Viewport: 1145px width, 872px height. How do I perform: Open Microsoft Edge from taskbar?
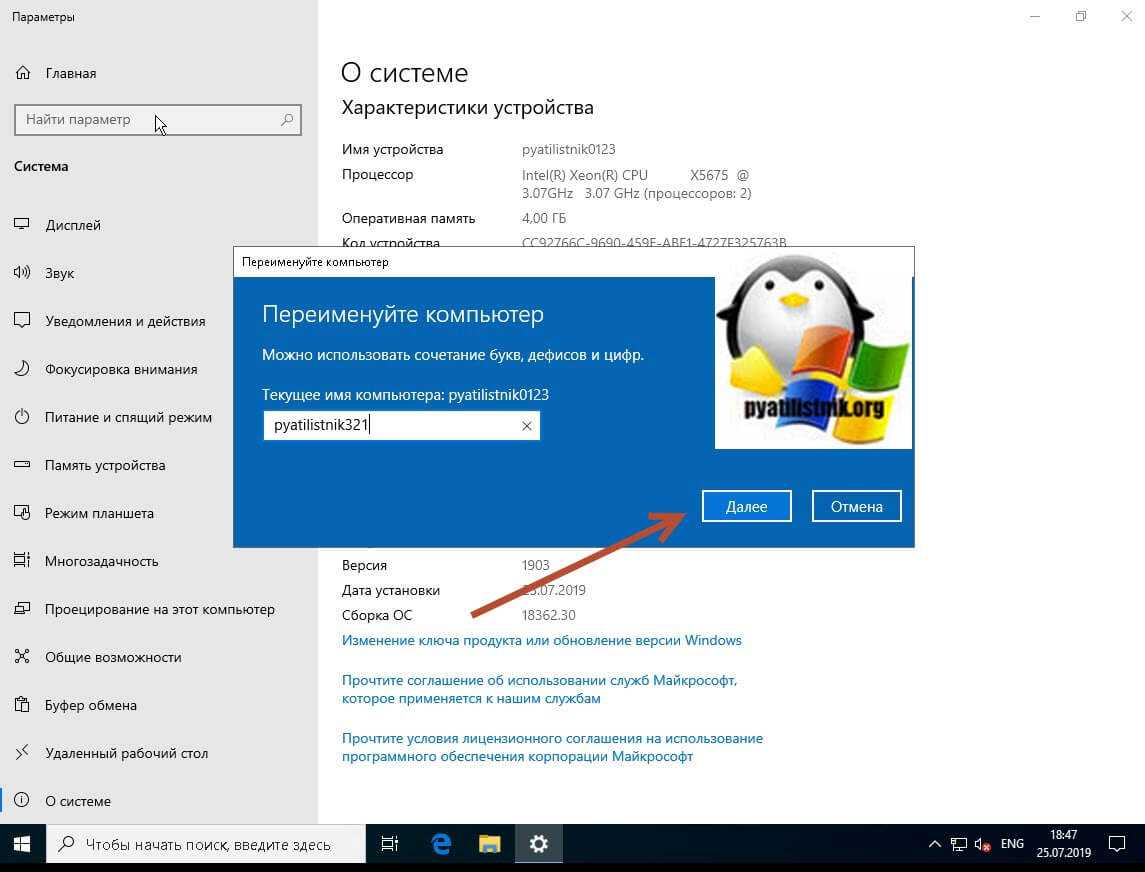click(441, 844)
